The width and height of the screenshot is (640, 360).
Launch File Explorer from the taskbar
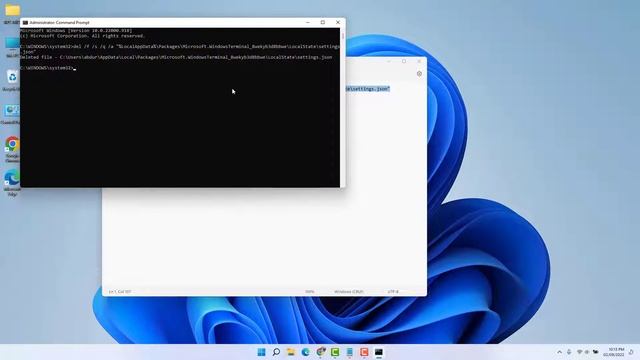(x=291, y=352)
